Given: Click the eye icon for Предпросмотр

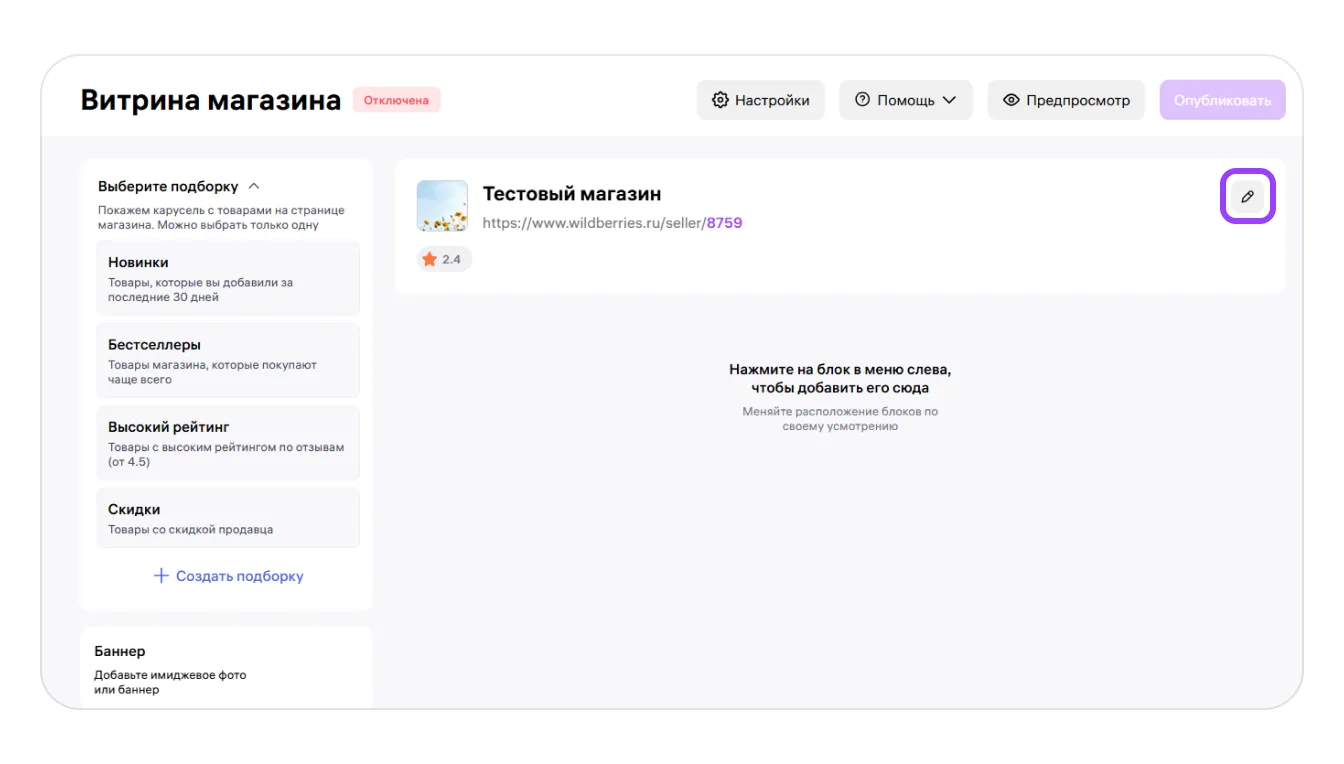Looking at the screenshot, I should (x=1011, y=100).
